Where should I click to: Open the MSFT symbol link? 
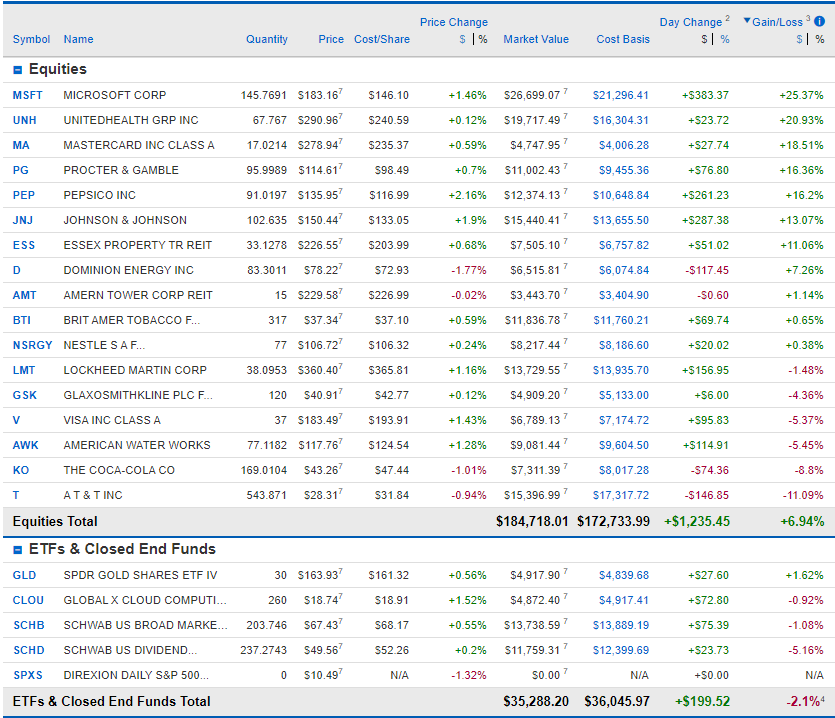pyautogui.click(x=27, y=95)
